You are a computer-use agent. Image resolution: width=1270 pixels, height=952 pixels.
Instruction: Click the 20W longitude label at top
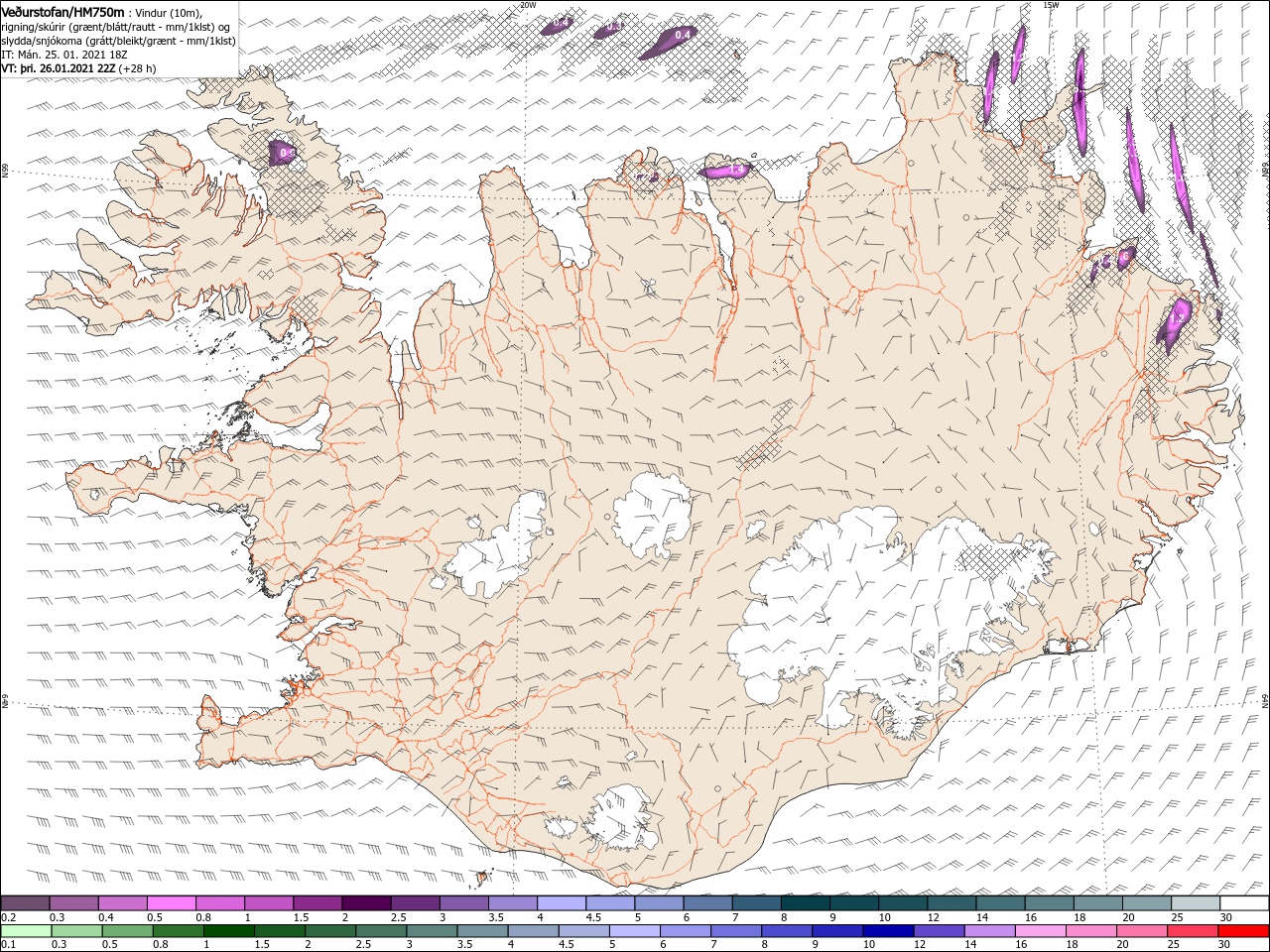(528, 5)
